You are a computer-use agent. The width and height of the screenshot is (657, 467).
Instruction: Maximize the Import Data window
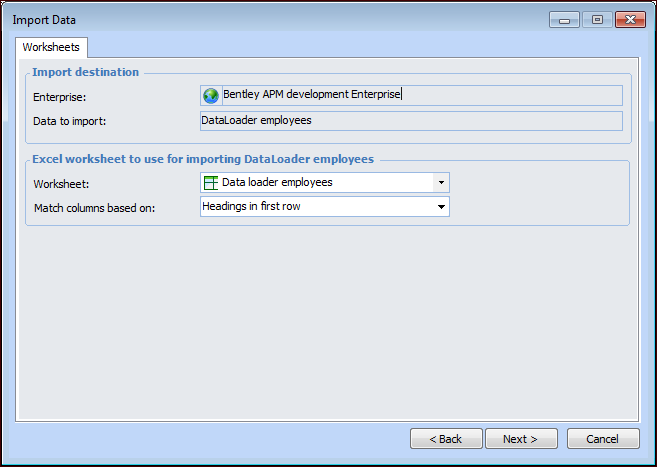coord(597,20)
